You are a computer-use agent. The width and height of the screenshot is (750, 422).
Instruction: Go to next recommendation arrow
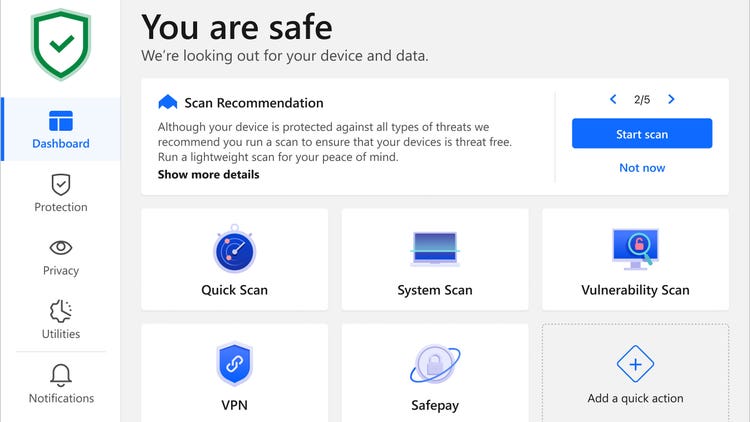[x=671, y=100]
